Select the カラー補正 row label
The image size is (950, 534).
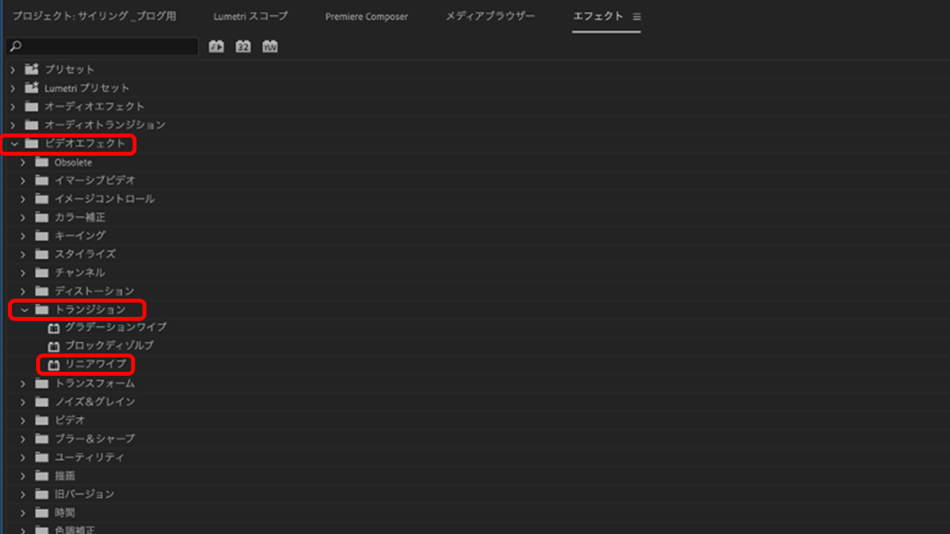(80, 217)
